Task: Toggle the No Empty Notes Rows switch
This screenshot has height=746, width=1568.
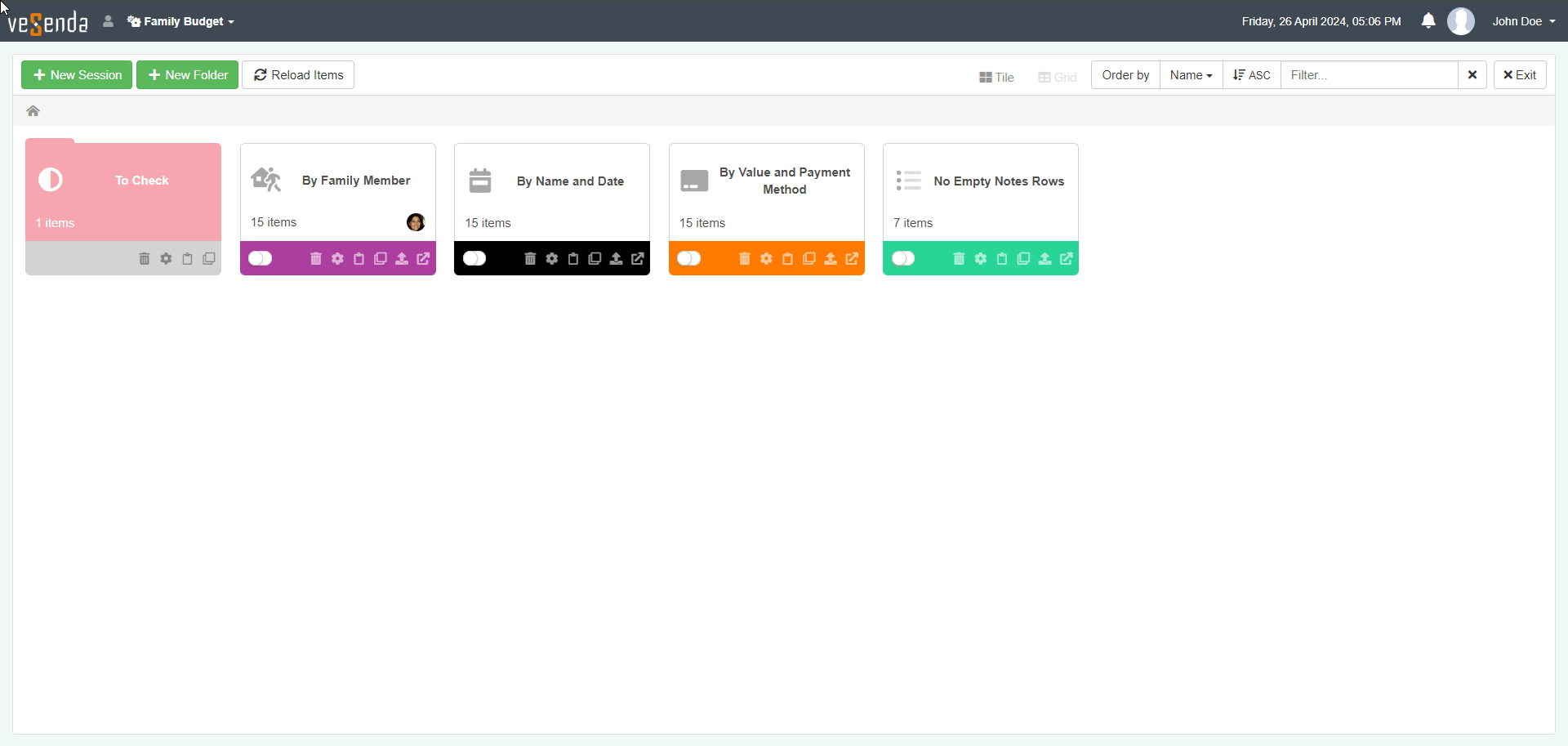Action: pyautogui.click(x=903, y=259)
